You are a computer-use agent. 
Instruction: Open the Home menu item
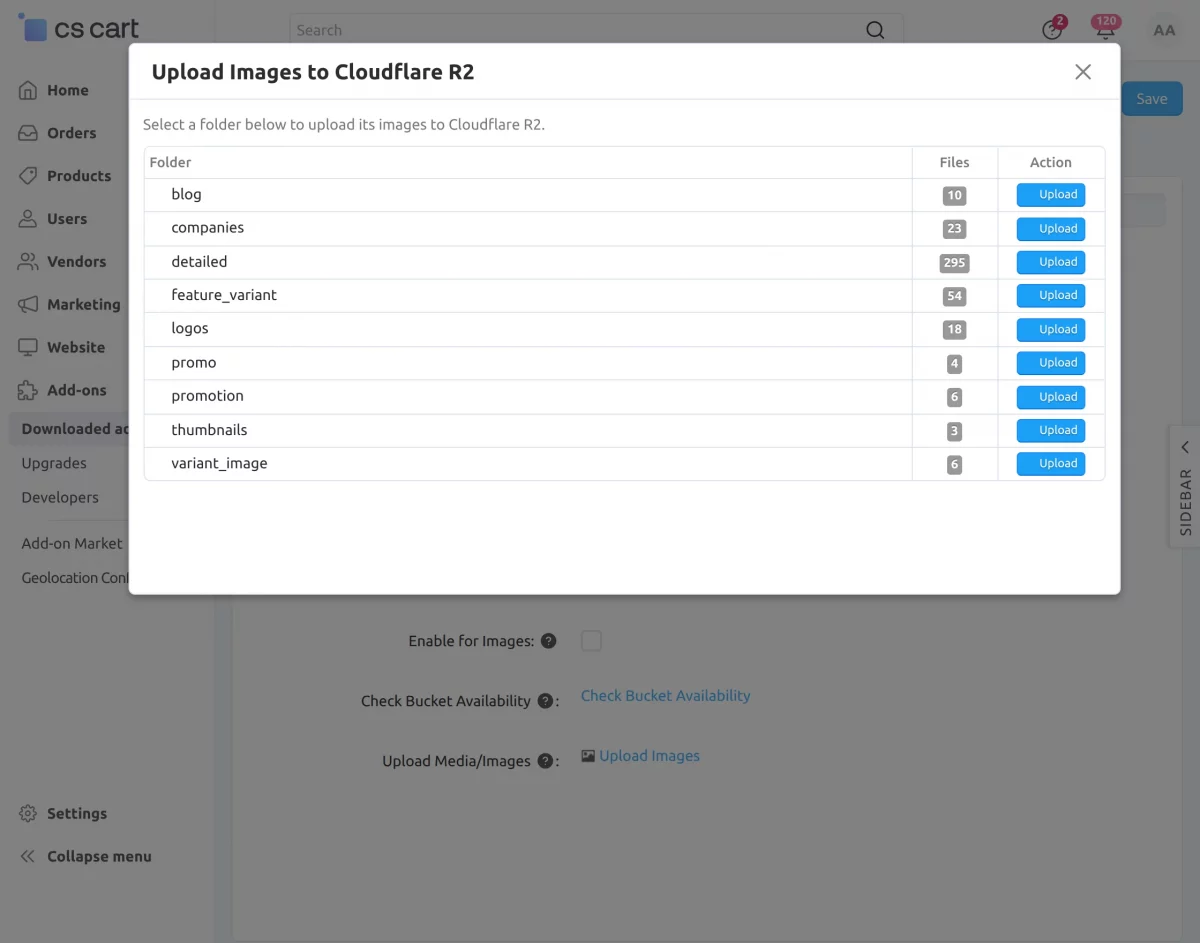pyautogui.click(x=68, y=90)
